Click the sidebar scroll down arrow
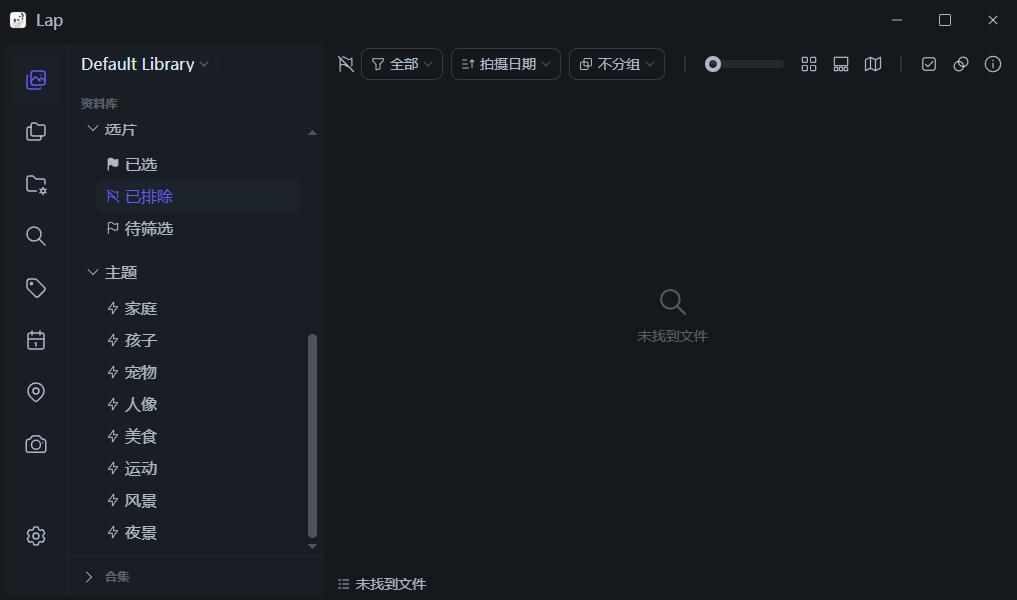 312,547
